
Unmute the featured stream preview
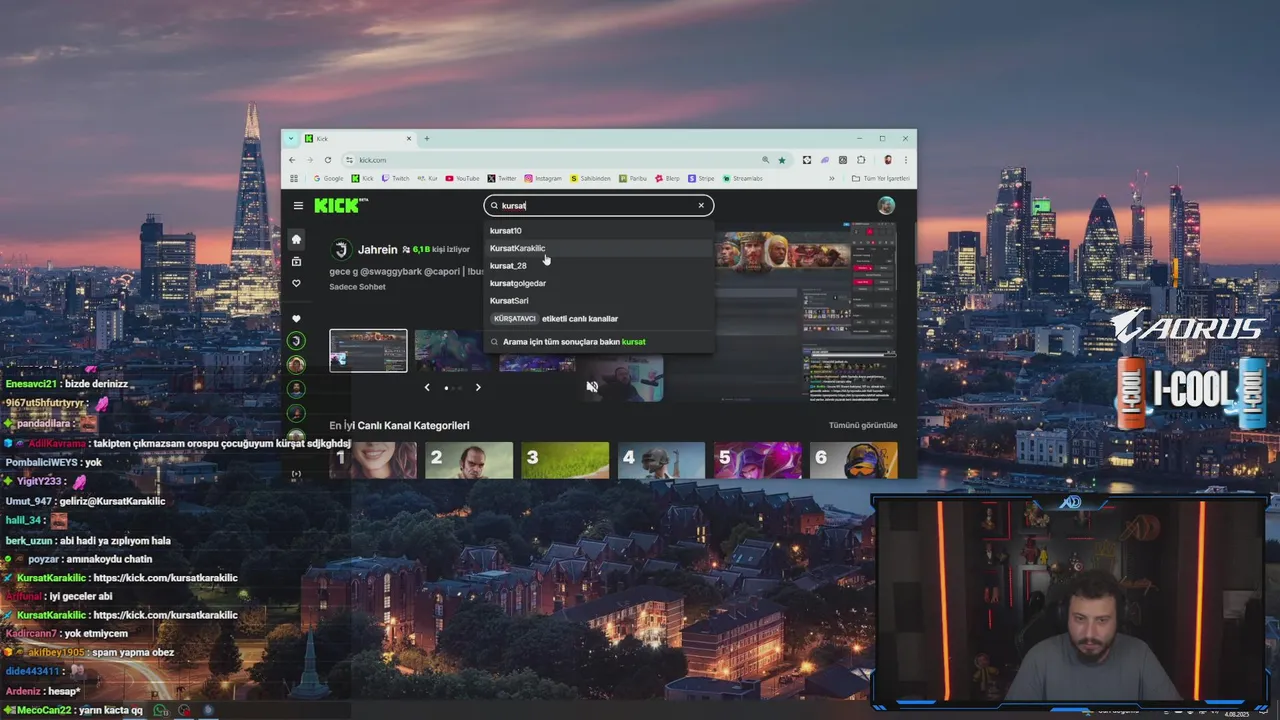(x=592, y=387)
